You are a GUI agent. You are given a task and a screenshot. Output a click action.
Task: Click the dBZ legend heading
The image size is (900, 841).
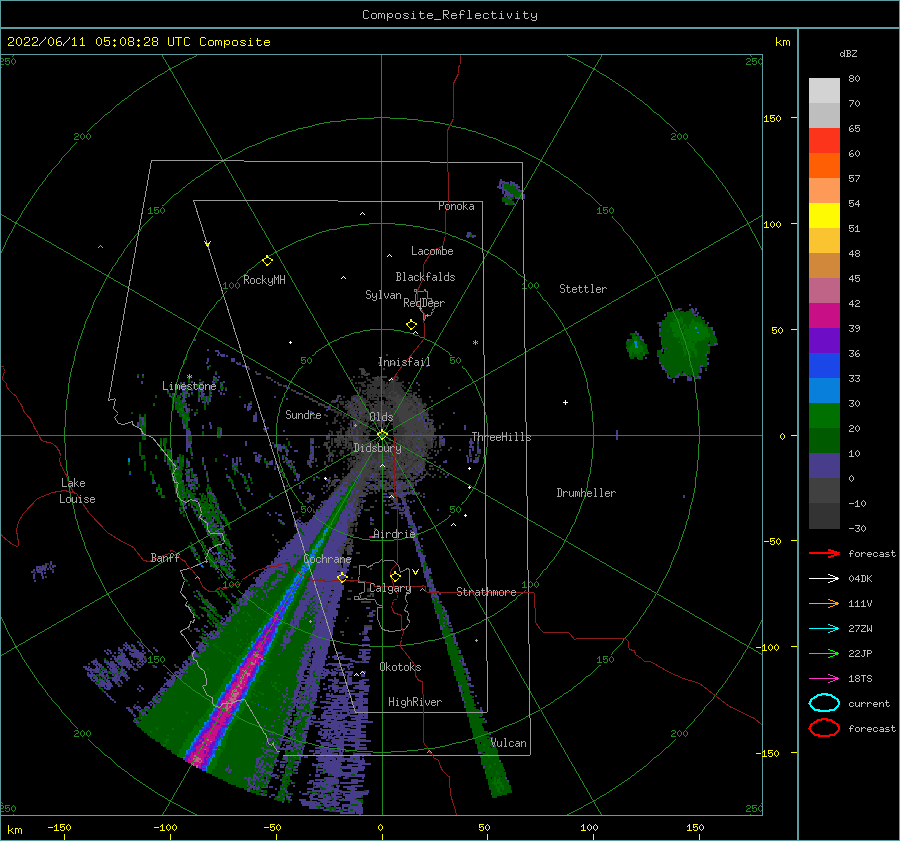pos(848,53)
